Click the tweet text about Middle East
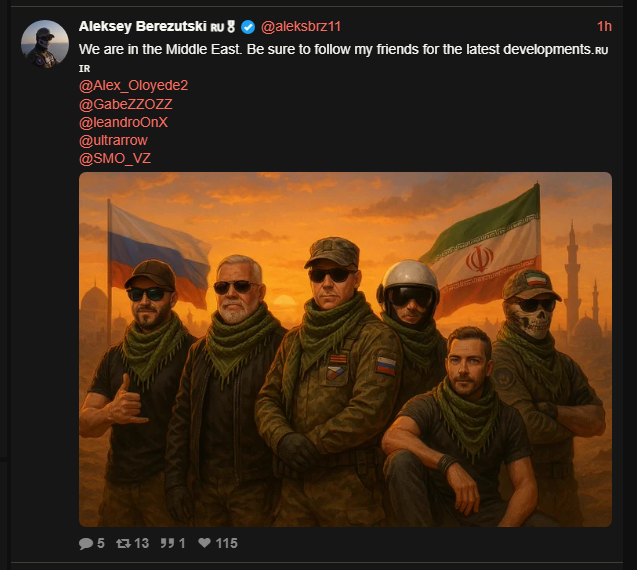 tap(335, 50)
